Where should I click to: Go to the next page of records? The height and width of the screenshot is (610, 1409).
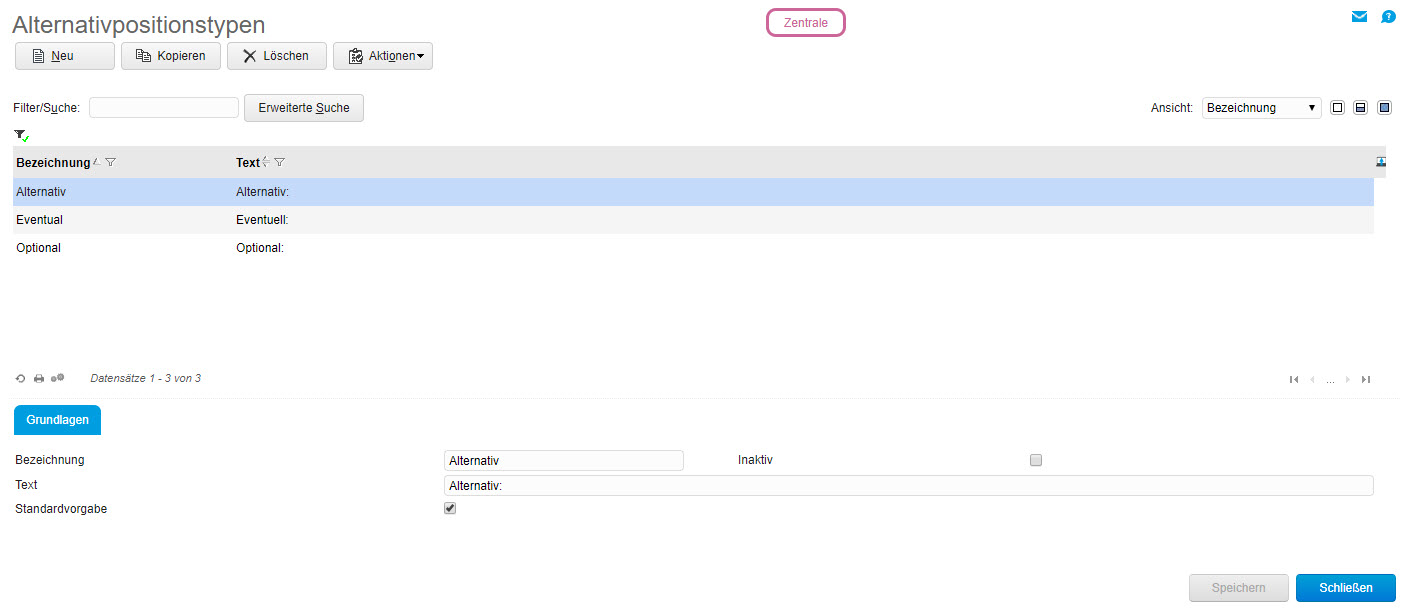click(x=1348, y=379)
